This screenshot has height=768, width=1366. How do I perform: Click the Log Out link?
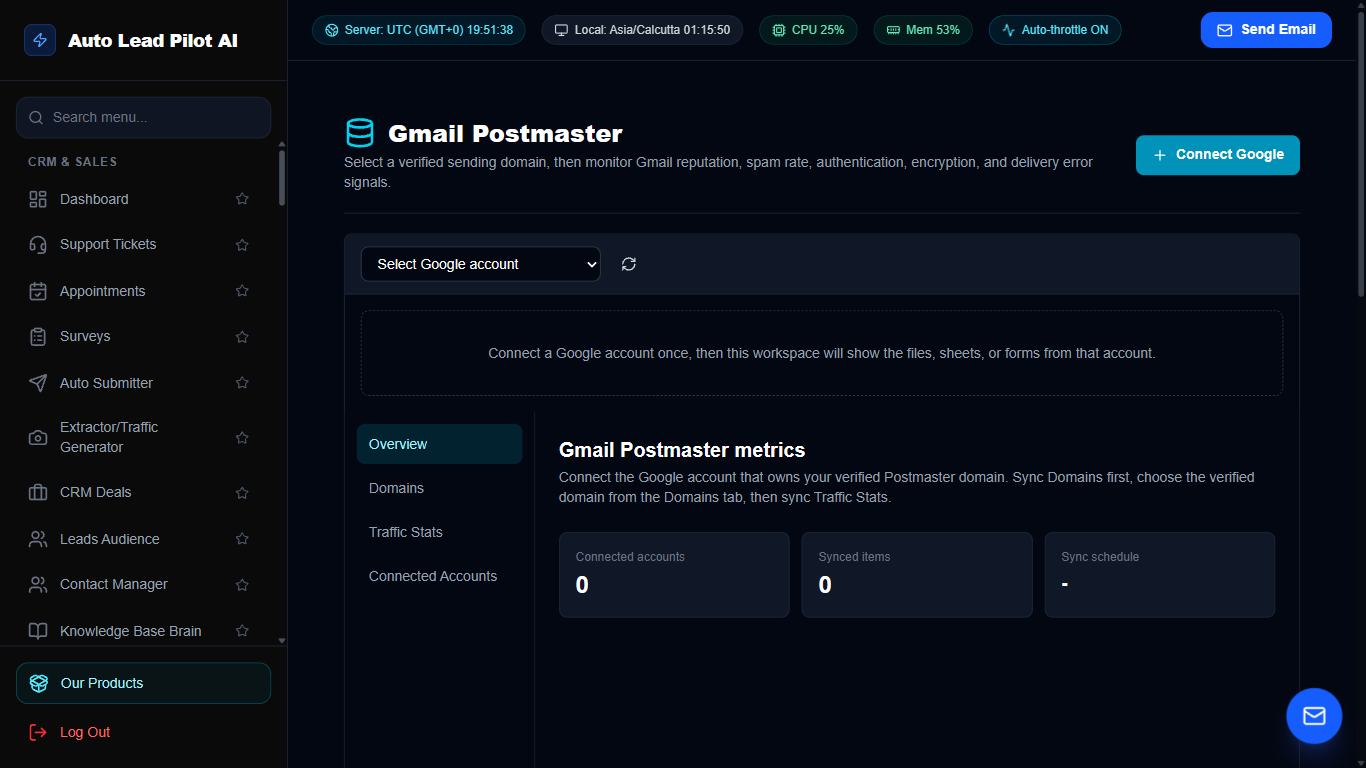pyautogui.click(x=85, y=732)
